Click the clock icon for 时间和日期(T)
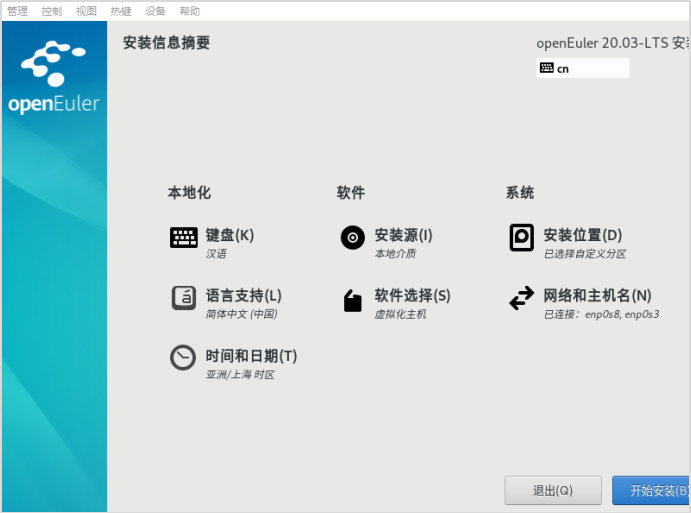Viewport: 691px width, 513px height. click(x=183, y=357)
